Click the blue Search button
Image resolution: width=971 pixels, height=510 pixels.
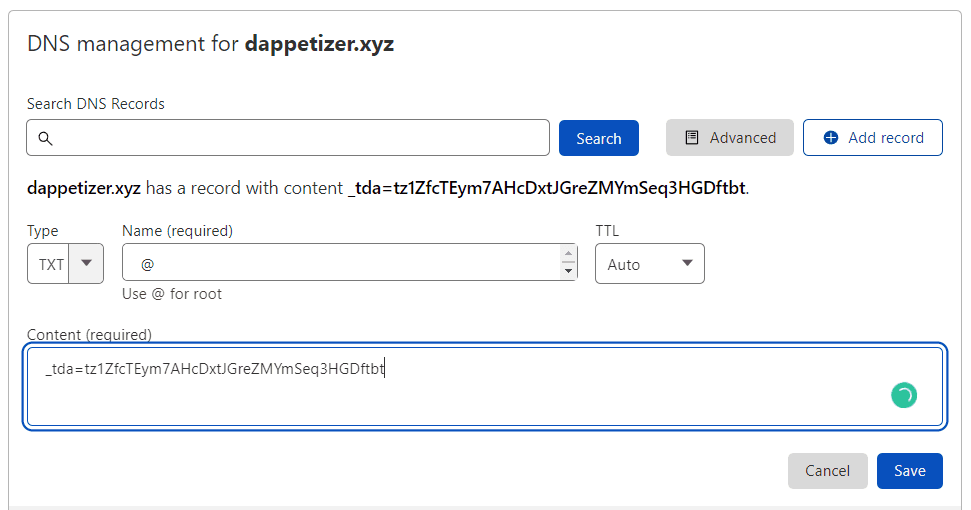pos(598,138)
